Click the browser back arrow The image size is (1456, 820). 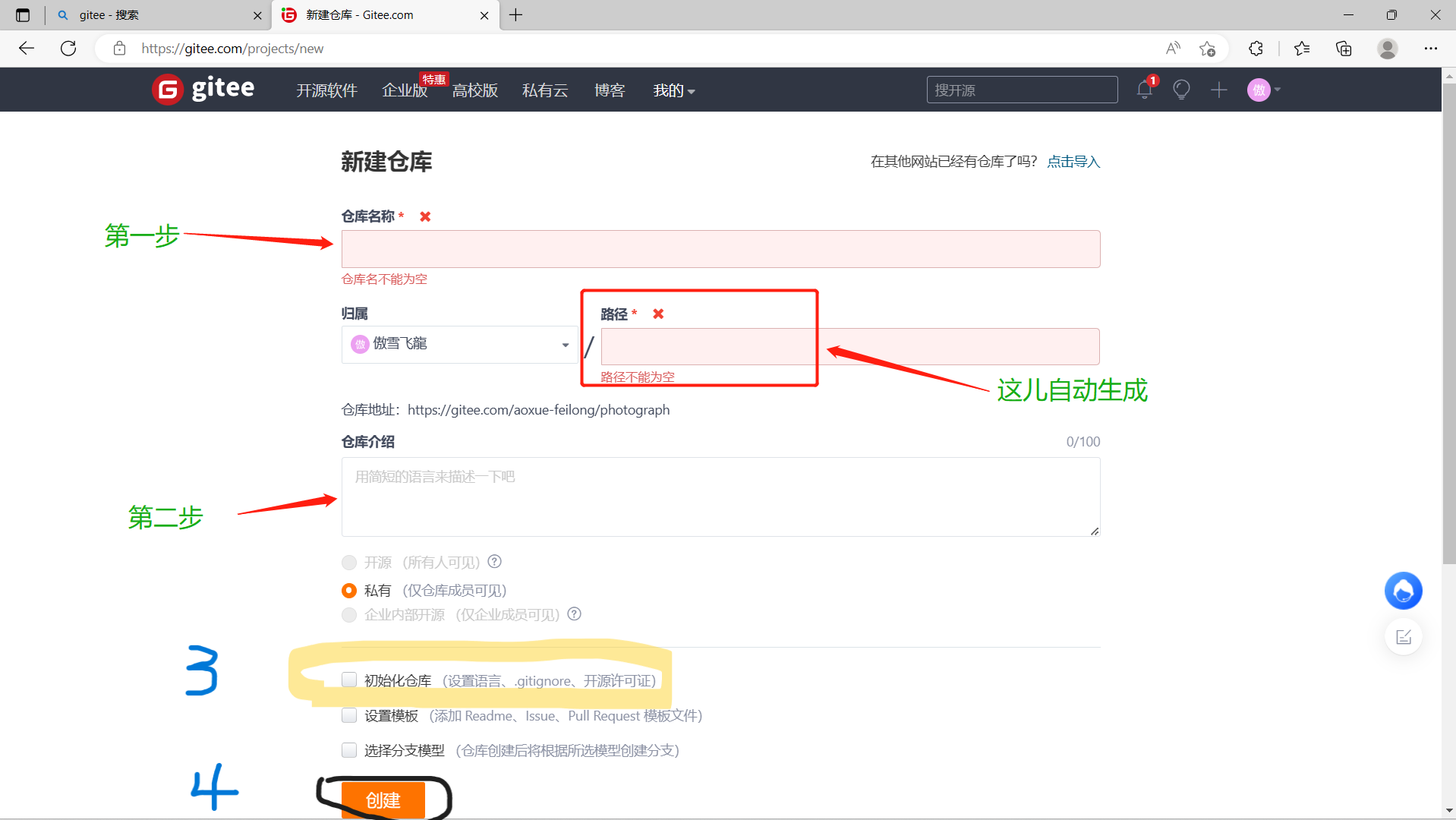click(27, 49)
